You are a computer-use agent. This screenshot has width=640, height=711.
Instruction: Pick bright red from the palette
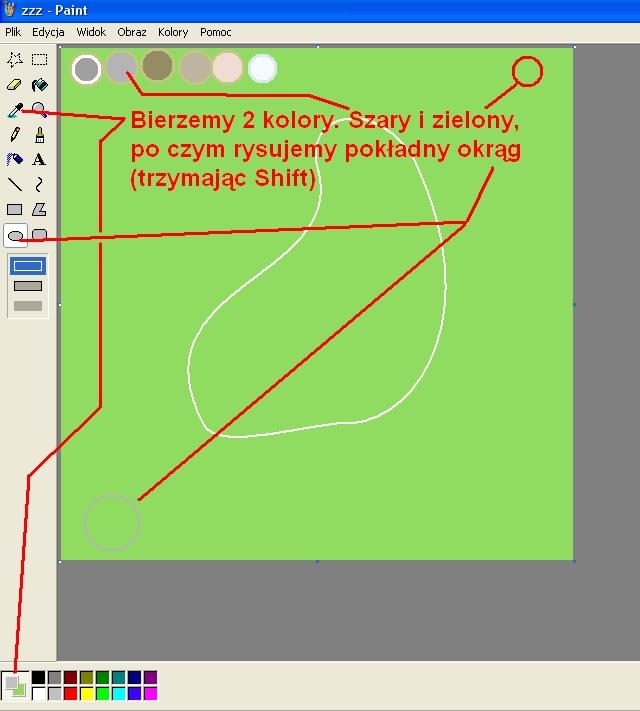point(70,693)
